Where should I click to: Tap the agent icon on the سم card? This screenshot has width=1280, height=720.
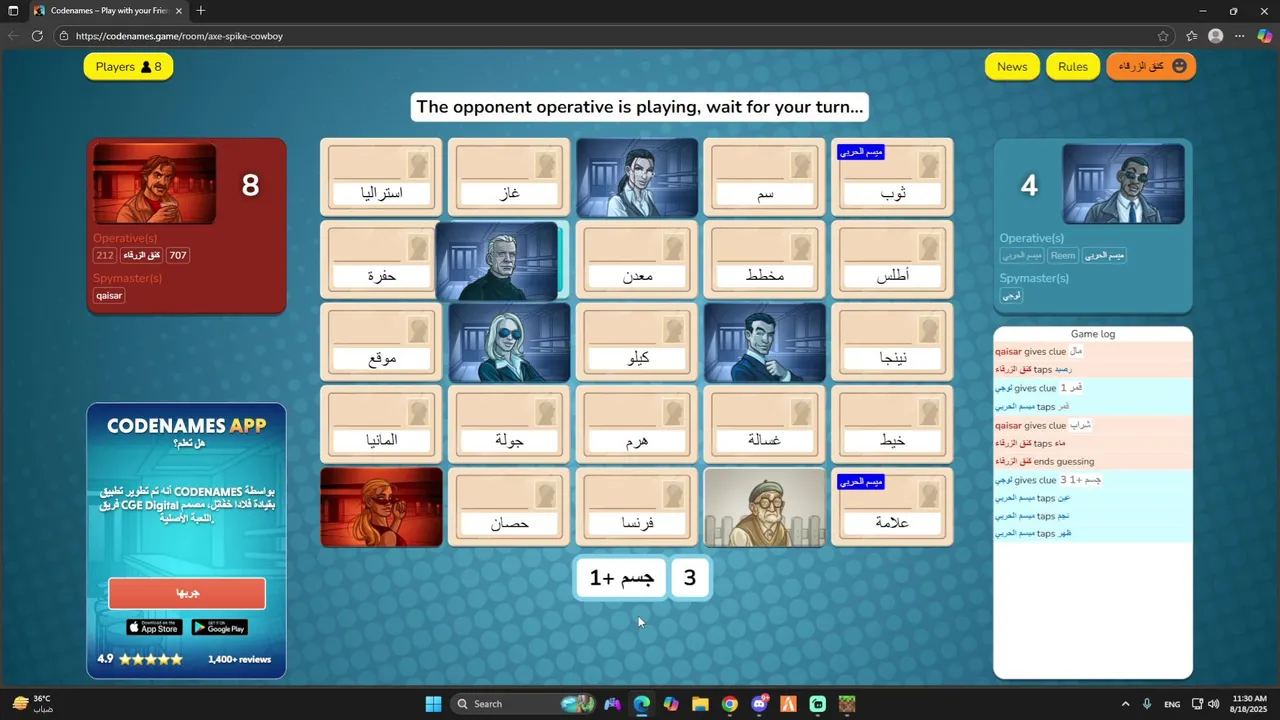(801, 165)
